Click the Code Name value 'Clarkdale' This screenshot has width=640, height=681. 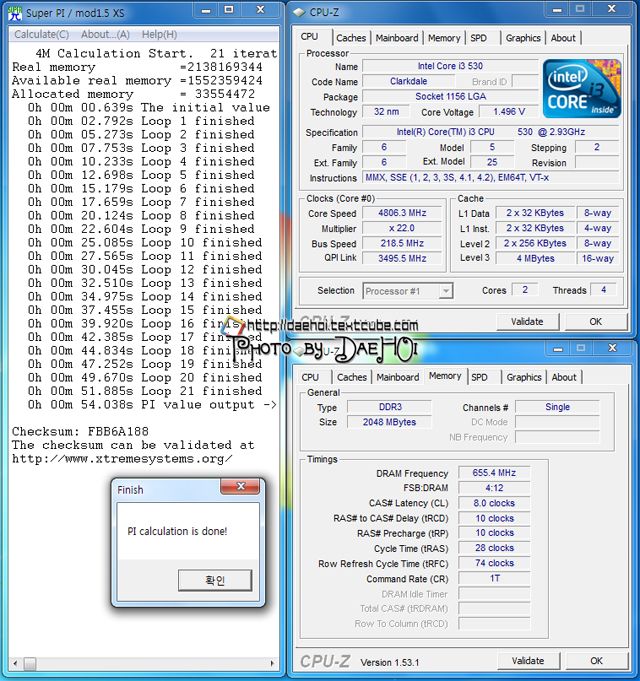408,81
